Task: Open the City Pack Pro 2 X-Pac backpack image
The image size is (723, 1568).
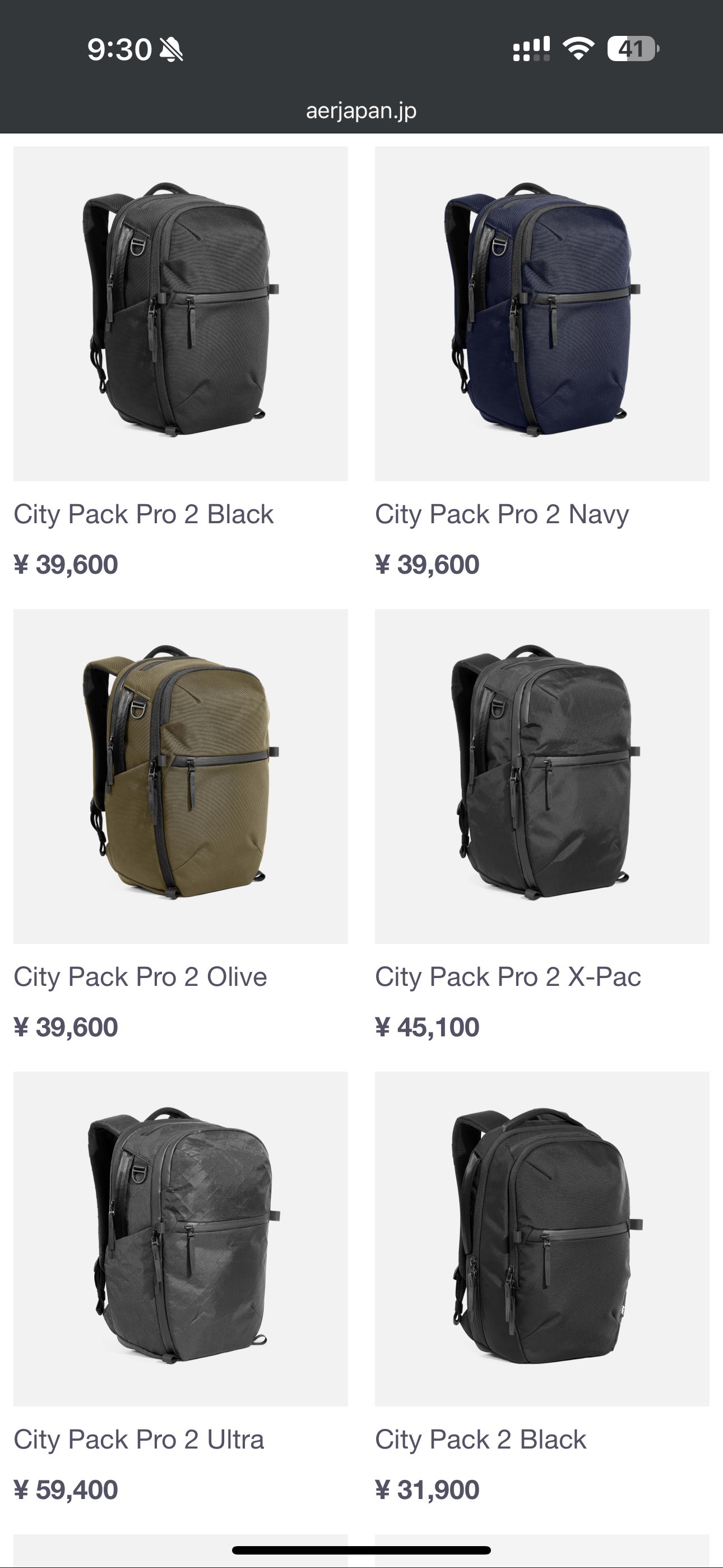Action: tap(543, 776)
